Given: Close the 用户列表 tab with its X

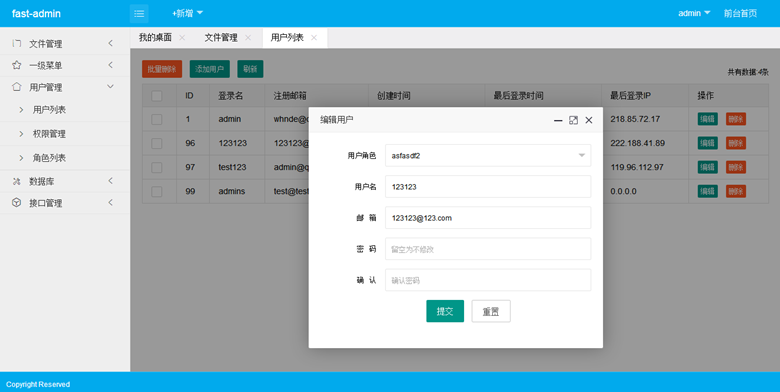Looking at the screenshot, I should coord(314,38).
